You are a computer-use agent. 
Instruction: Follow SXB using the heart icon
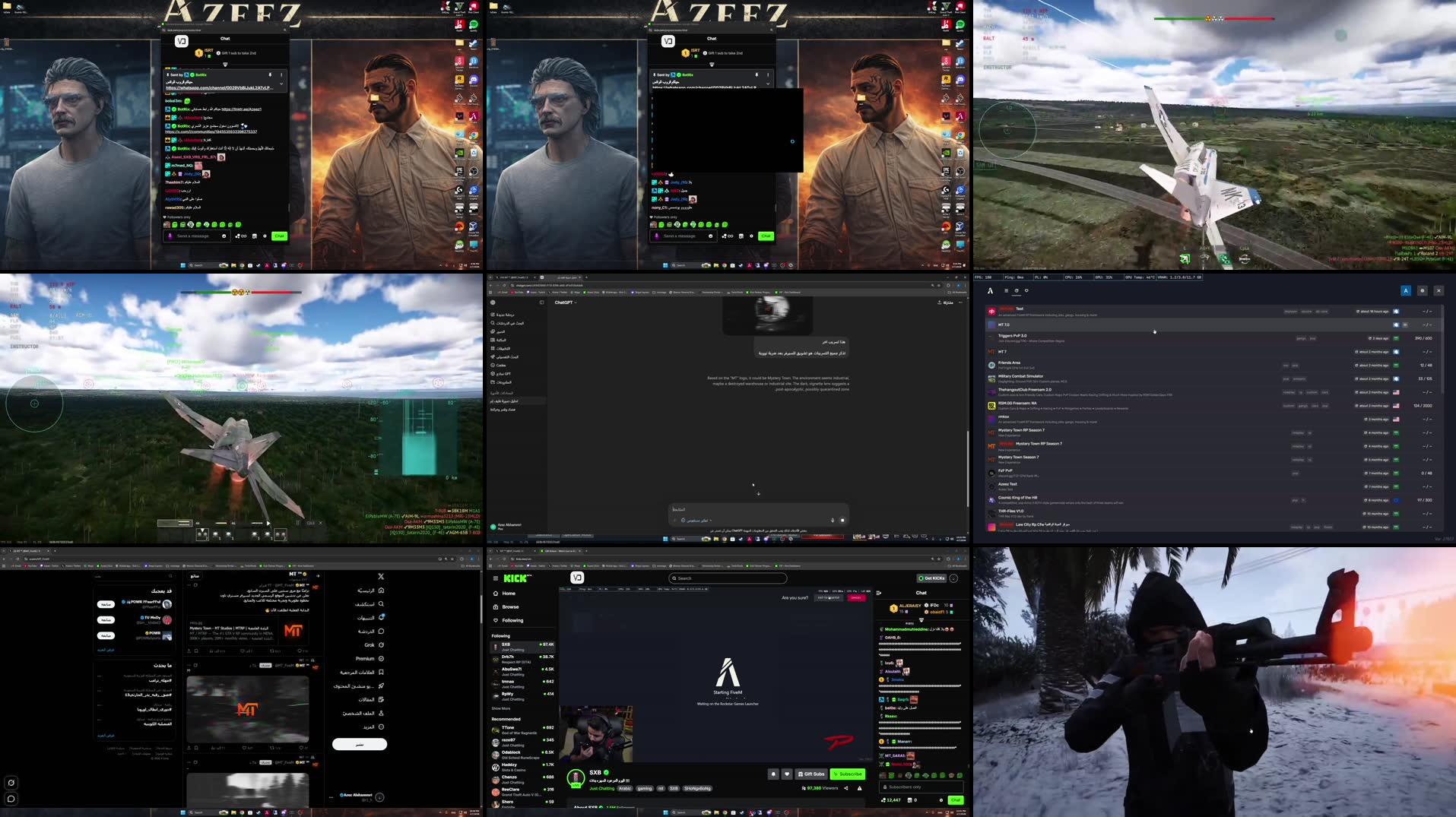point(787,774)
